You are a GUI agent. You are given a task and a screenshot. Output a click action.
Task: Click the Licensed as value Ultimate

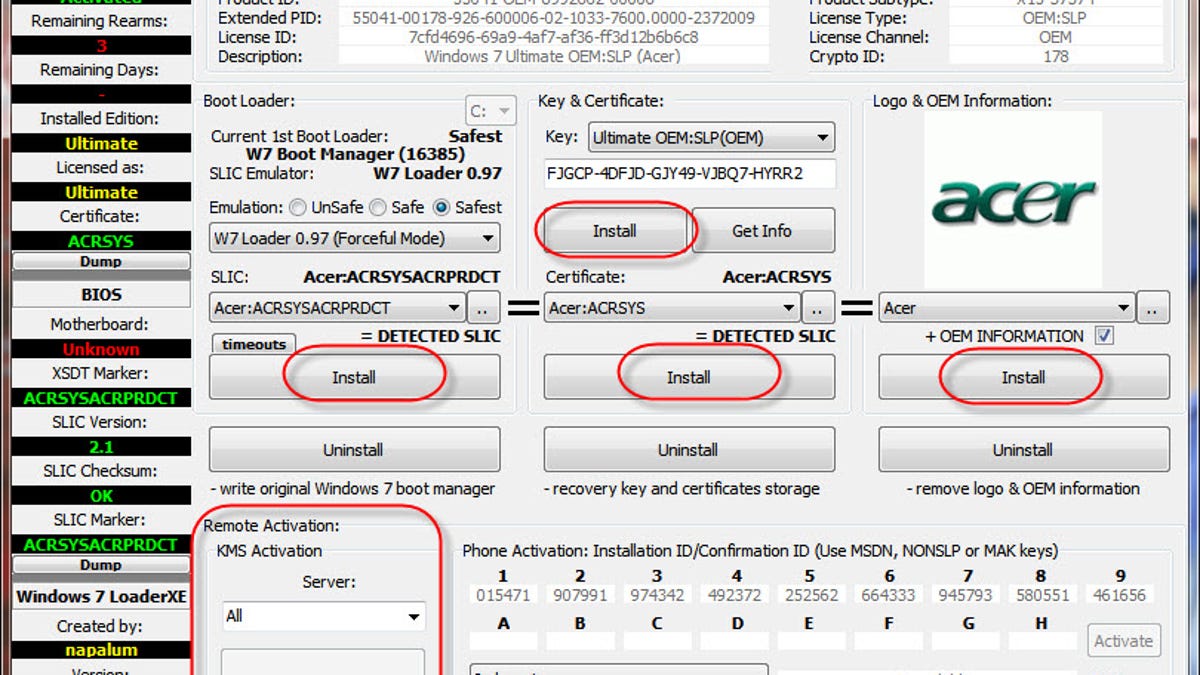101,192
